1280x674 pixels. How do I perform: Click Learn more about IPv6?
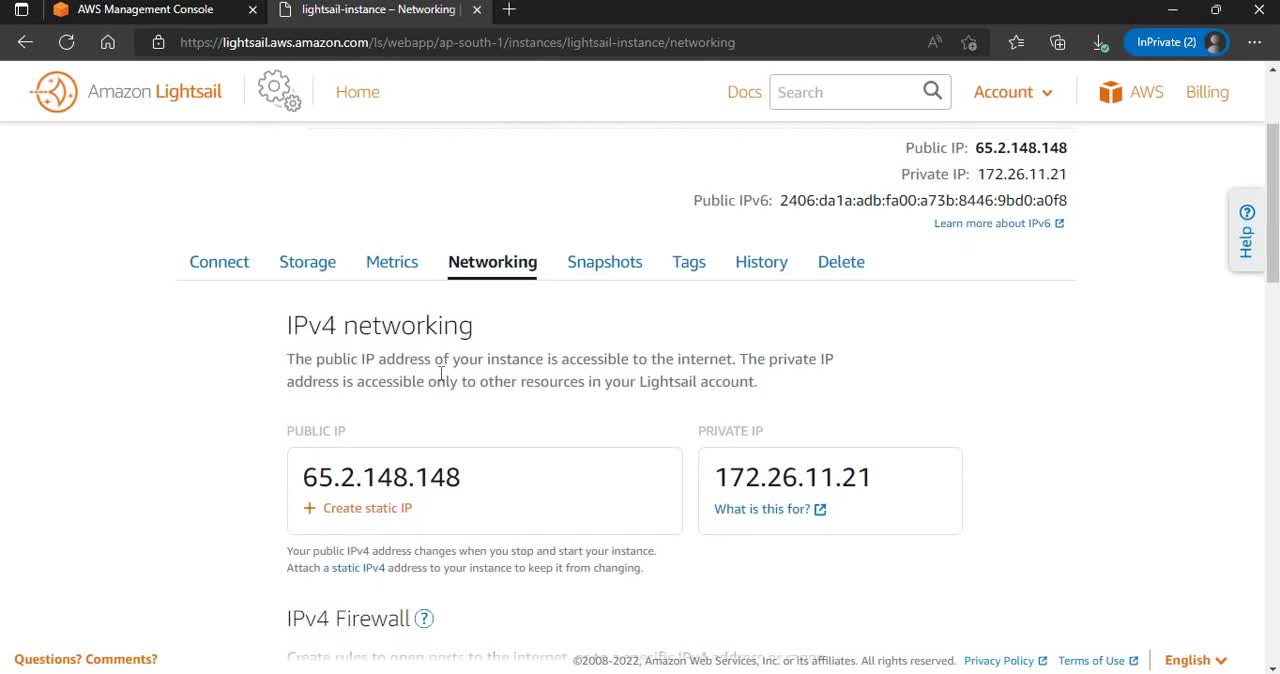click(x=999, y=223)
